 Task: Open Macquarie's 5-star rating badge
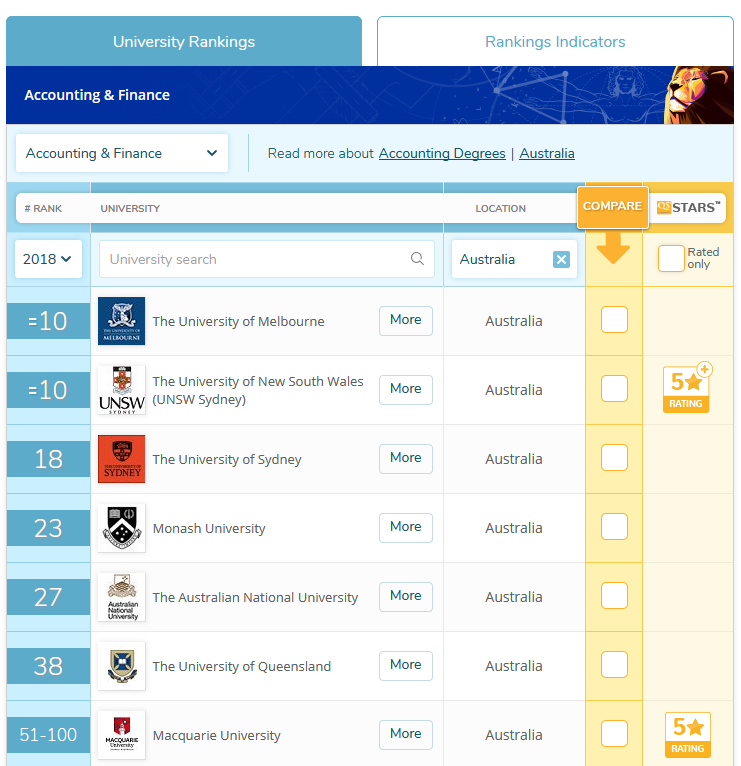(688, 734)
